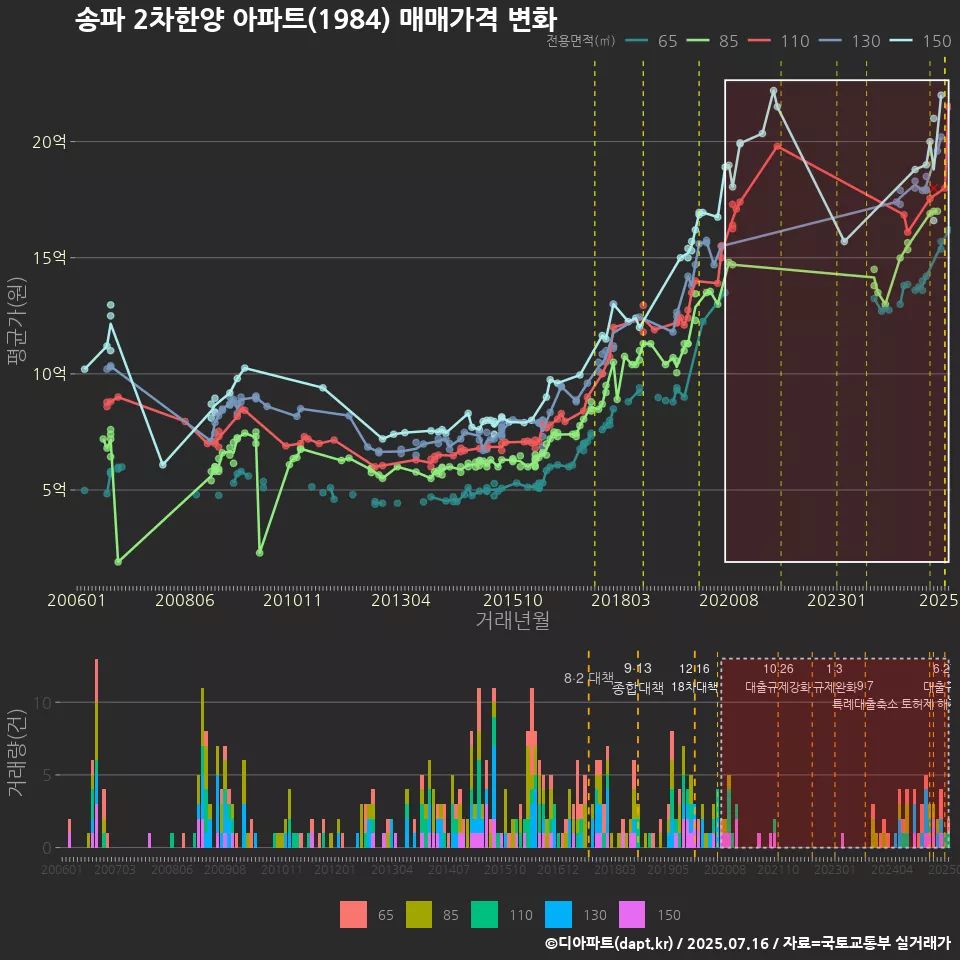Click '200703' on the volume chart x-axis

[x=115, y=869]
